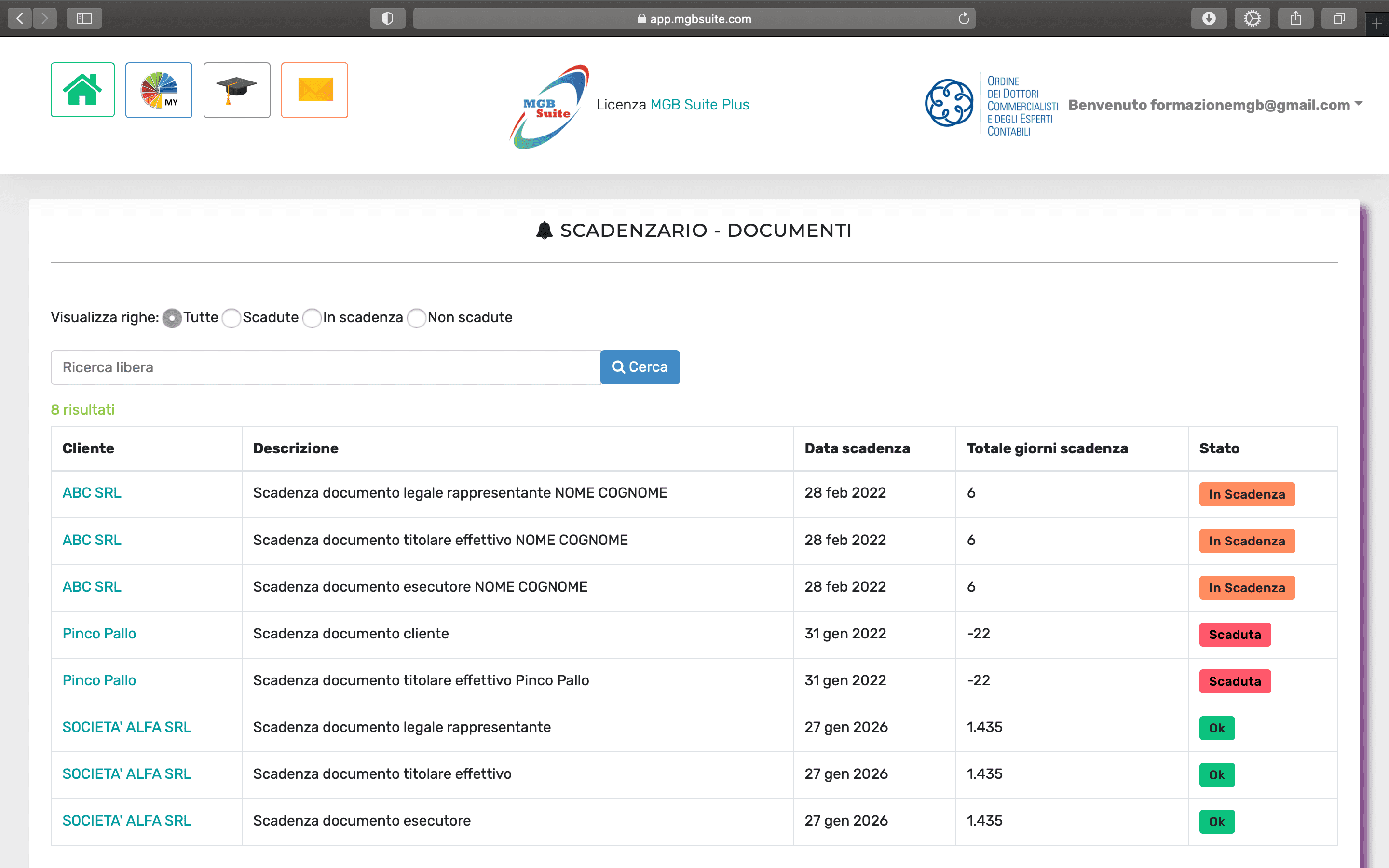Select the In scadenza radio filter
Viewport: 1389px width, 868px height.
tap(312, 318)
